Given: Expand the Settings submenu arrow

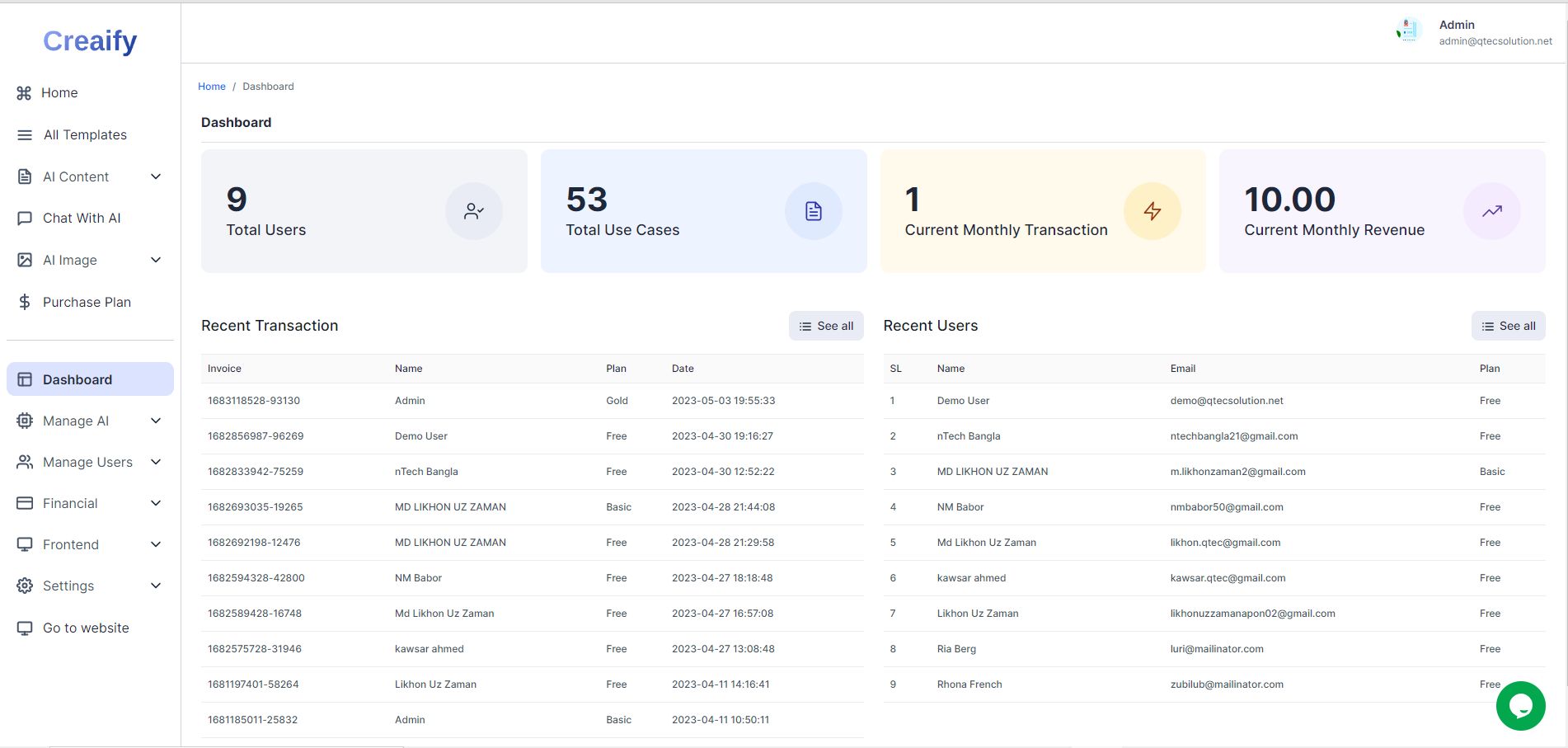Looking at the screenshot, I should 156,586.
